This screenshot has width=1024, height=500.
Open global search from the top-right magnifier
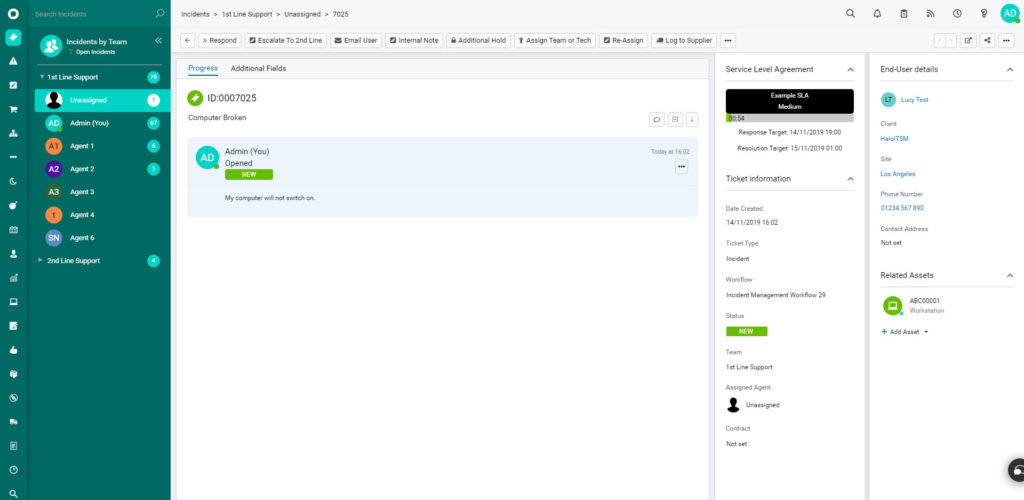coord(850,13)
